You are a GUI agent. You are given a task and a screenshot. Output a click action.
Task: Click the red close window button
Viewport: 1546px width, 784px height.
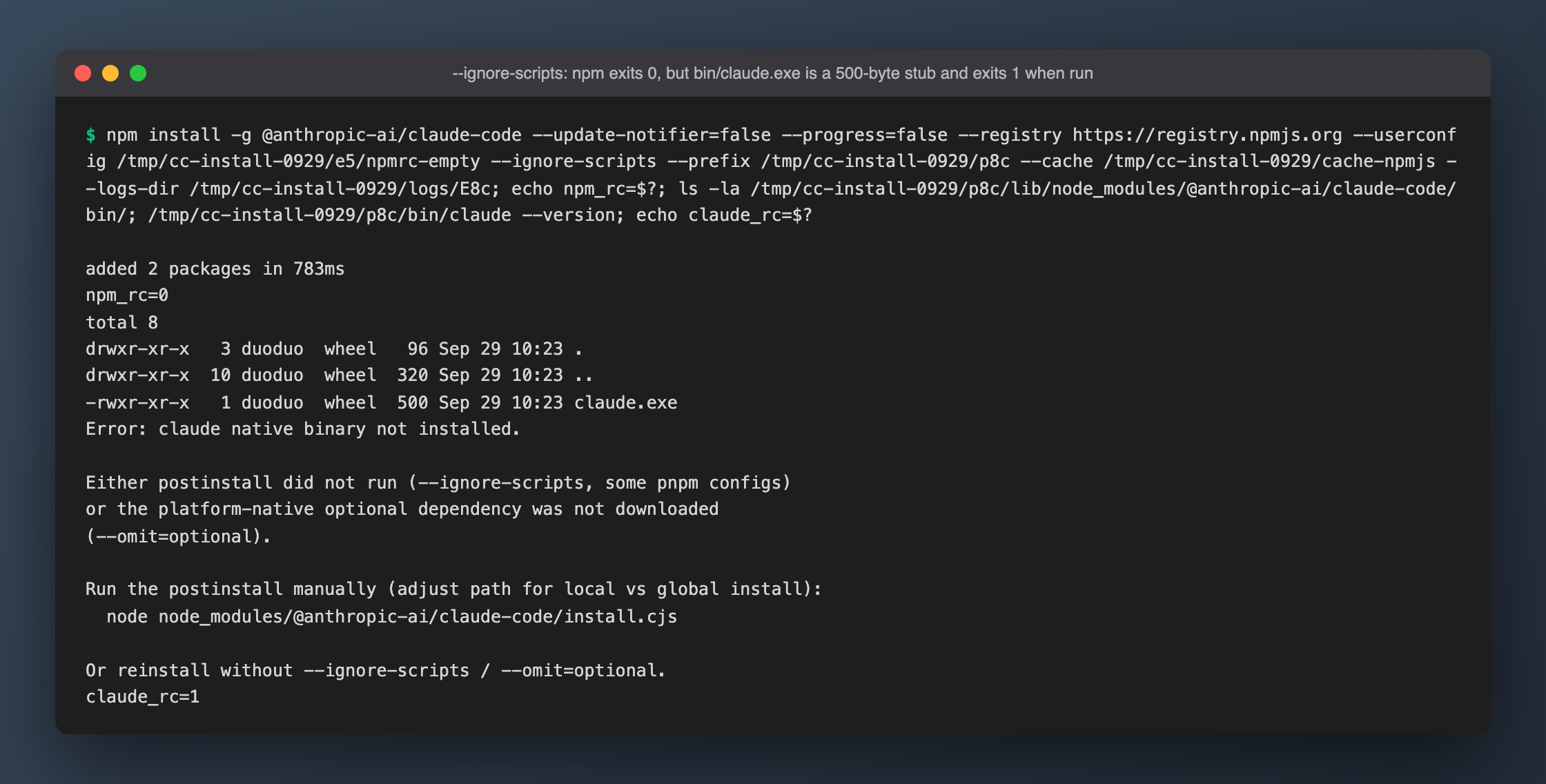coord(83,73)
